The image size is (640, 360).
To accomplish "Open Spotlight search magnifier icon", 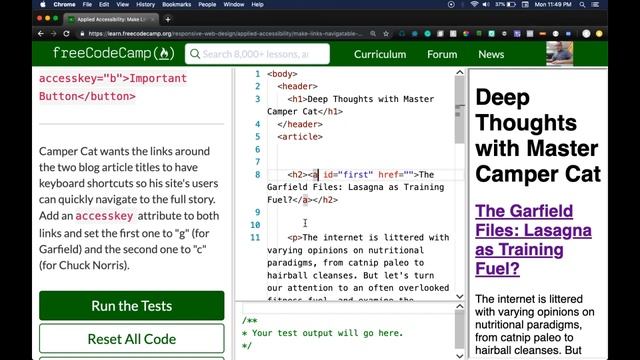I will tap(582, 4).
